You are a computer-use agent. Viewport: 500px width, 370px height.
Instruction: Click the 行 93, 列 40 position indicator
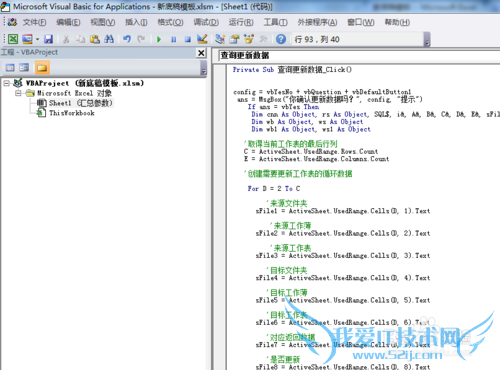317,39
